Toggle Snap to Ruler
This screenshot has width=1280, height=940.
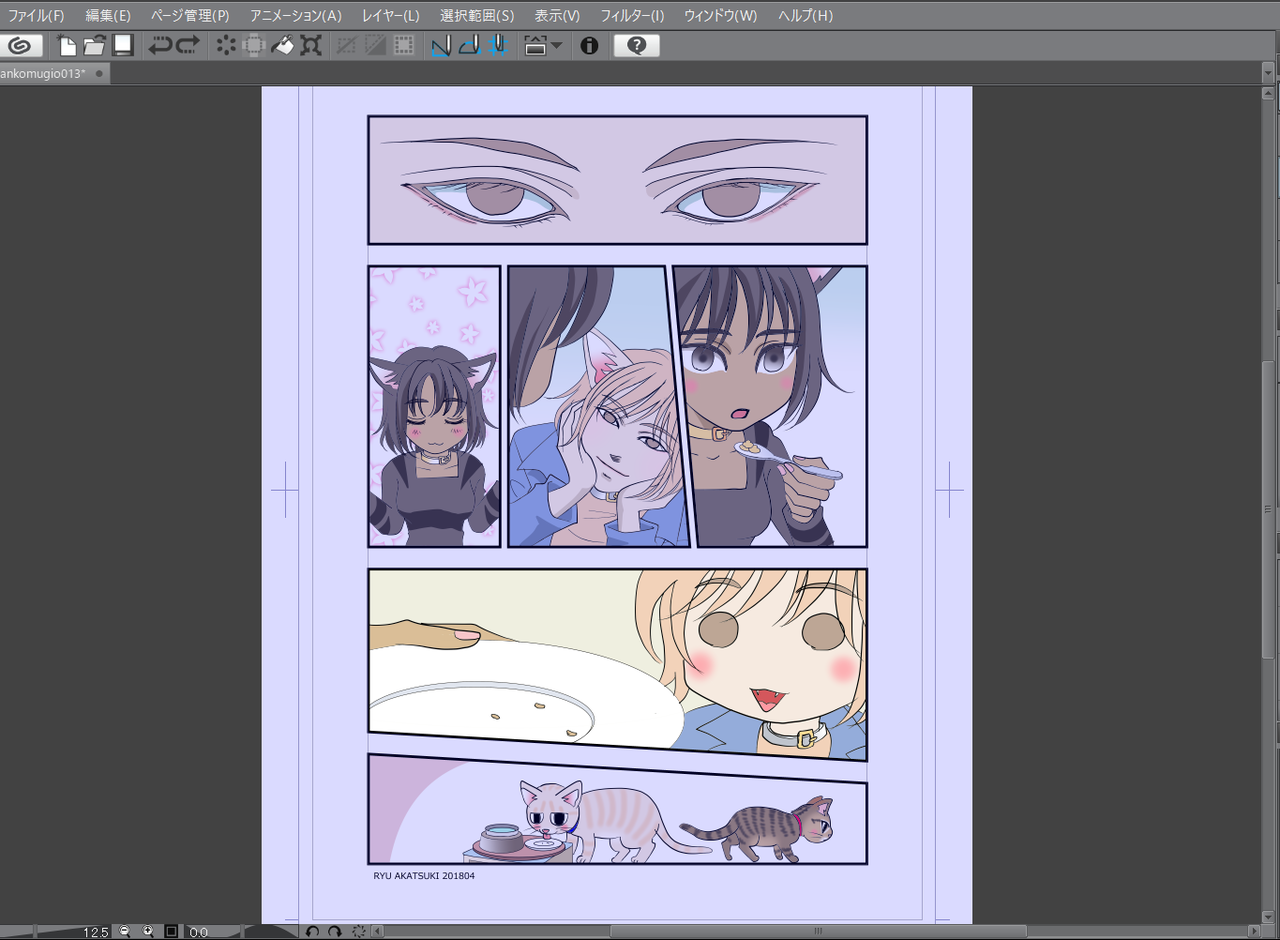click(441, 46)
